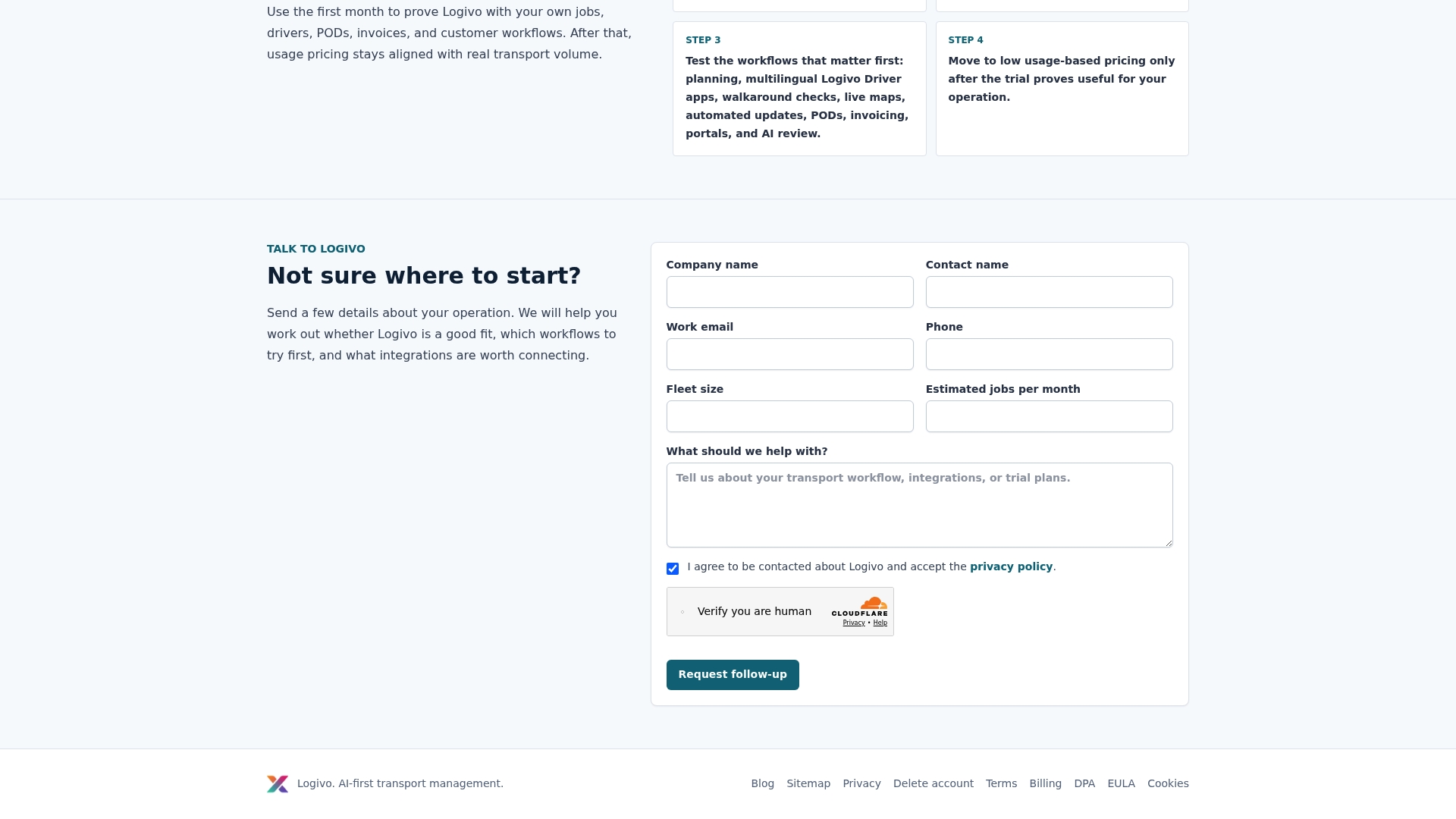Open the Billing footer link

point(1045,783)
